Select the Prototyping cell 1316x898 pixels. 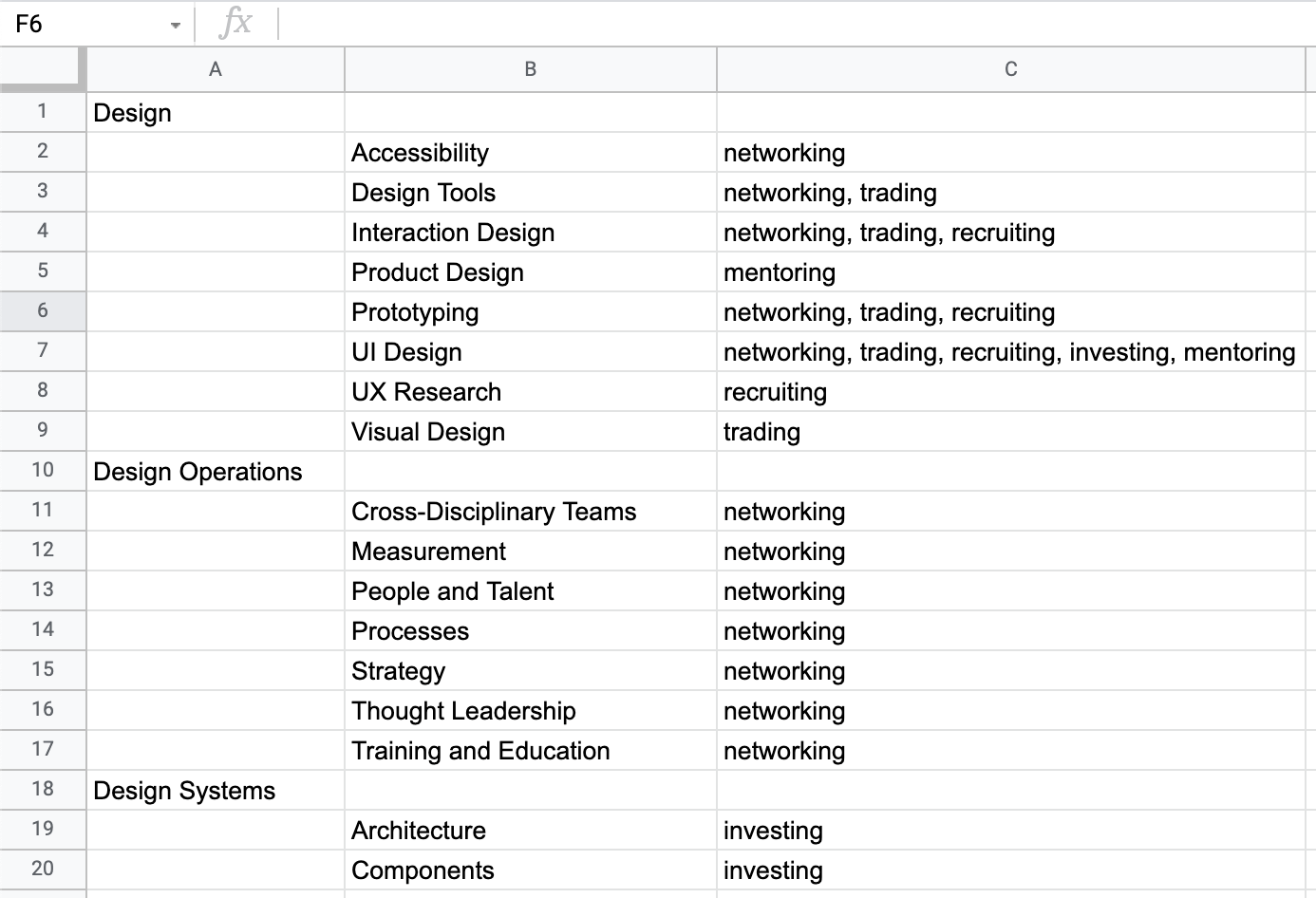pos(531,312)
